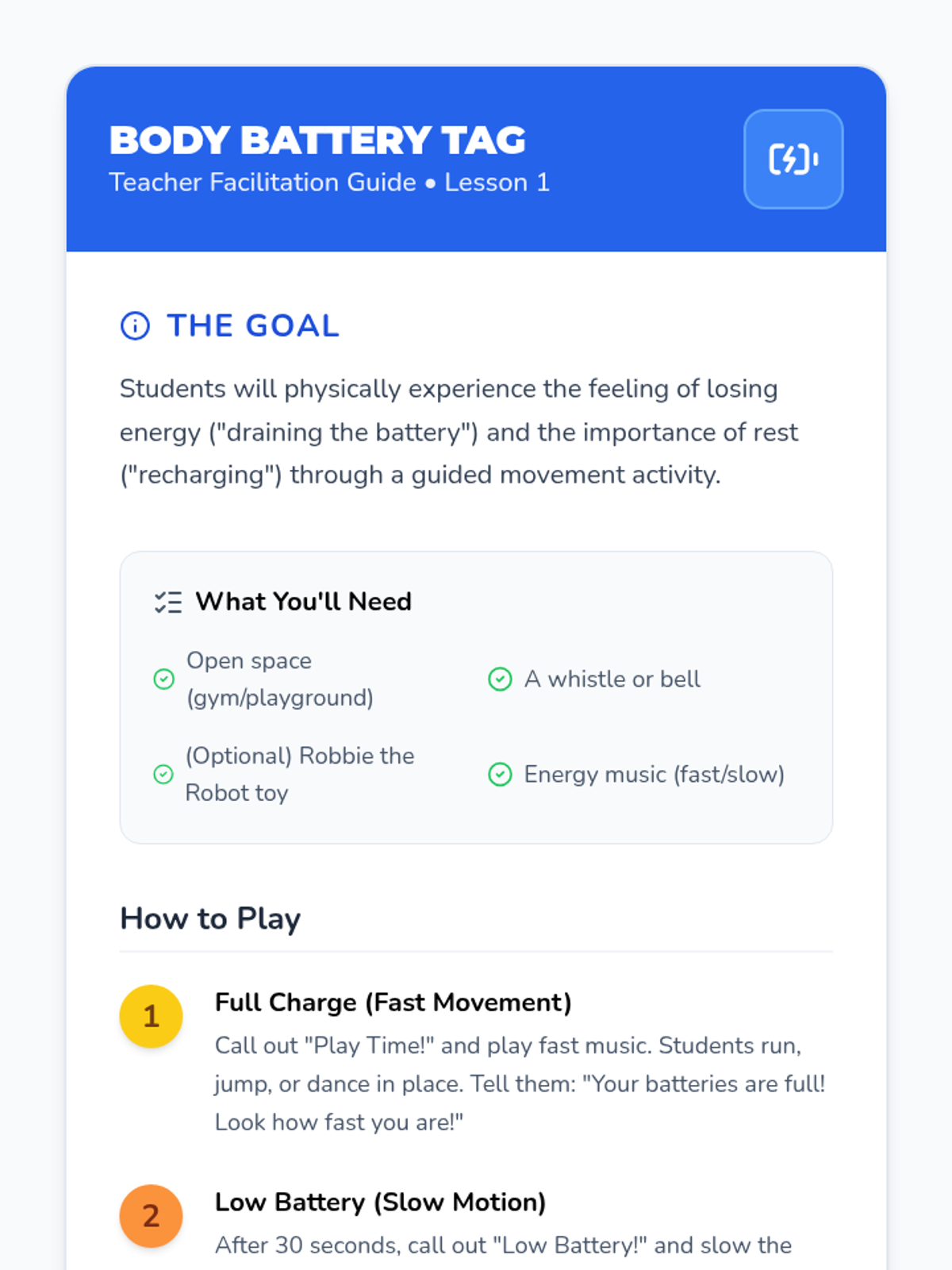This screenshot has width=952, height=1270.
Task: Click green check next to whistle or bell
Action: click(500, 679)
